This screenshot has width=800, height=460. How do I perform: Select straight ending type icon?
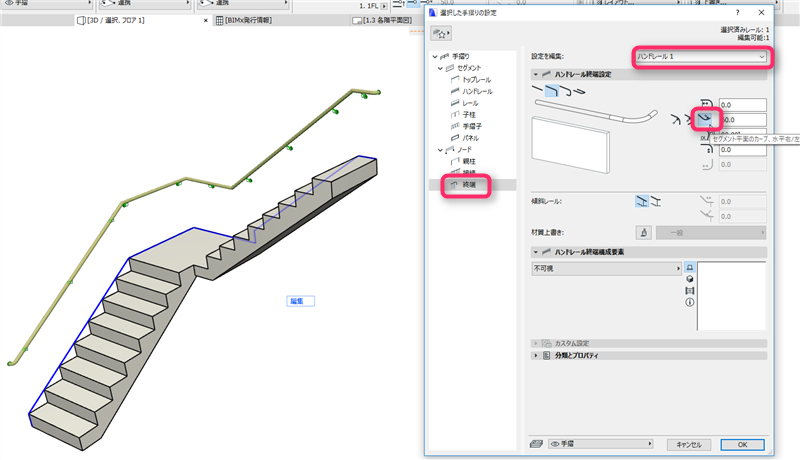538,90
